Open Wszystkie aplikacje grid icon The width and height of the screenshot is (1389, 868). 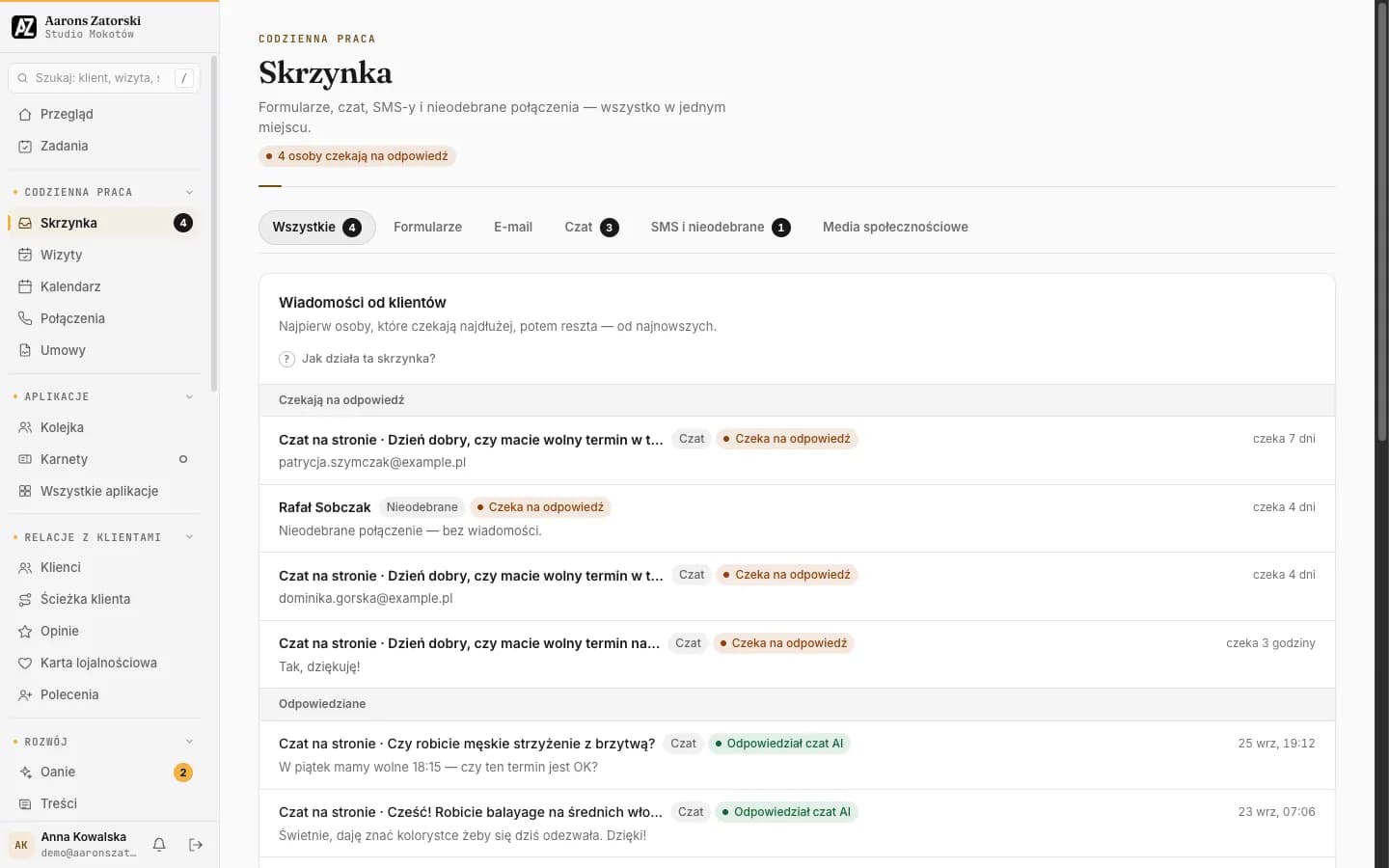pyautogui.click(x=25, y=491)
